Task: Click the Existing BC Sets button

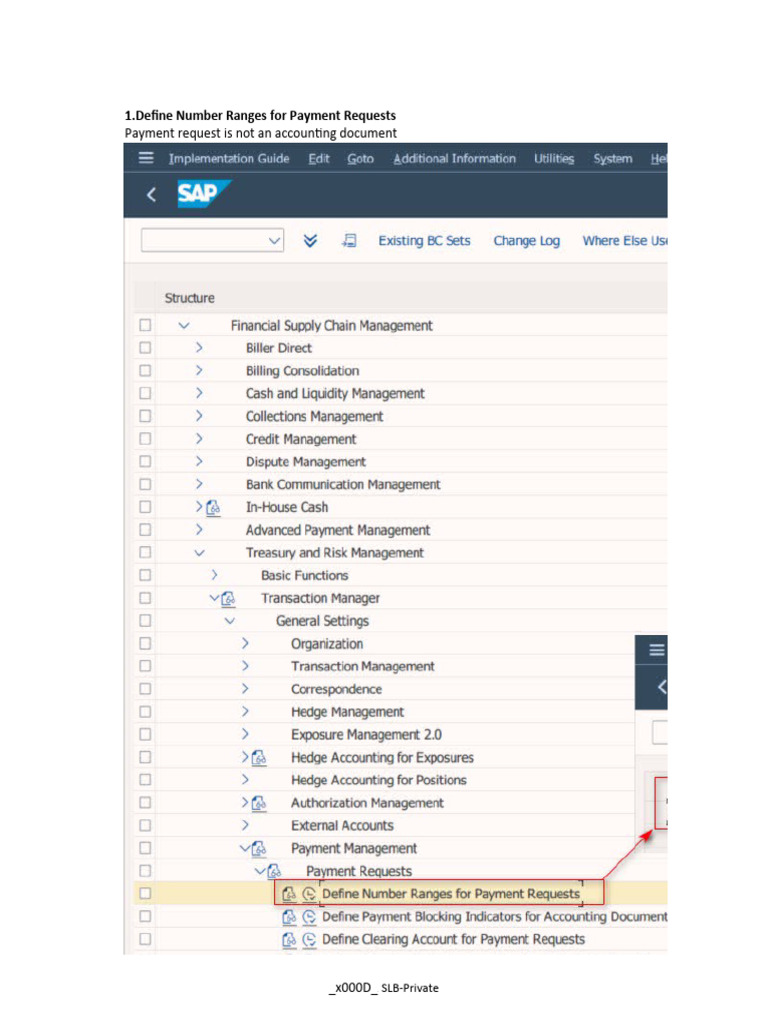Action: pos(424,241)
